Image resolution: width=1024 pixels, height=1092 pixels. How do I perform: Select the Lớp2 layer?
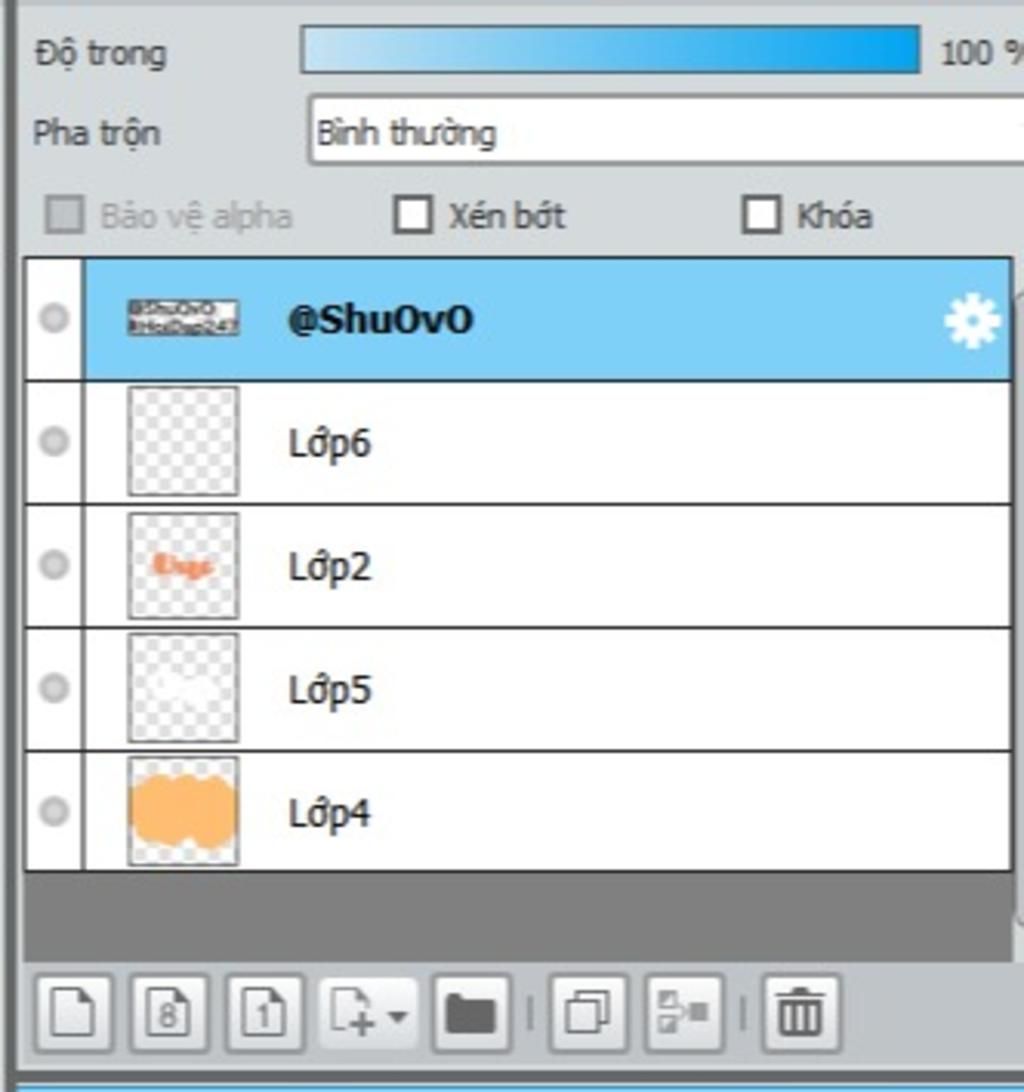pos(600,567)
